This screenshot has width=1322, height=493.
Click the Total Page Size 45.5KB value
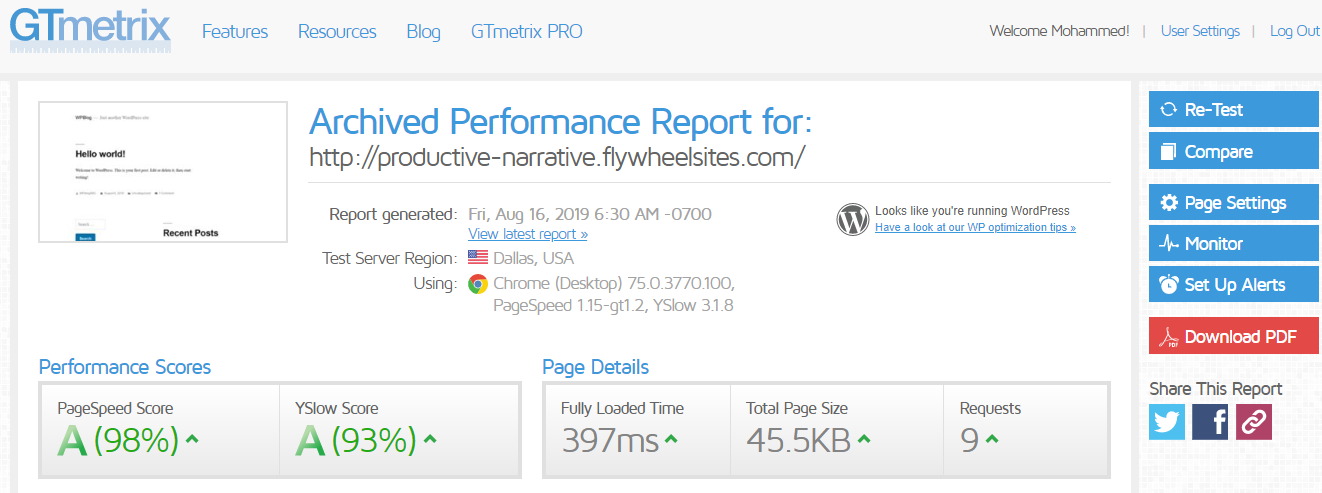(798, 440)
